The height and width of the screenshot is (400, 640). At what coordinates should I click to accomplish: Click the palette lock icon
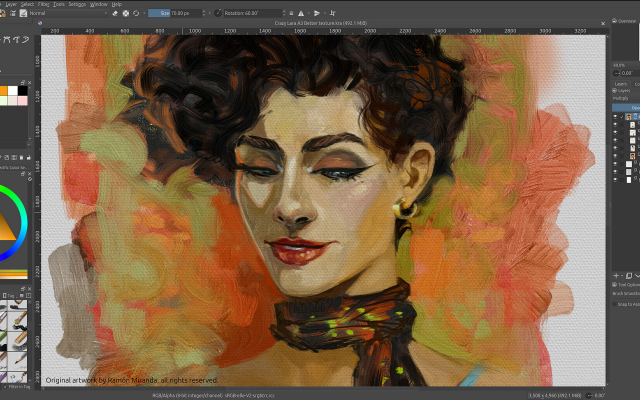(x=29, y=158)
